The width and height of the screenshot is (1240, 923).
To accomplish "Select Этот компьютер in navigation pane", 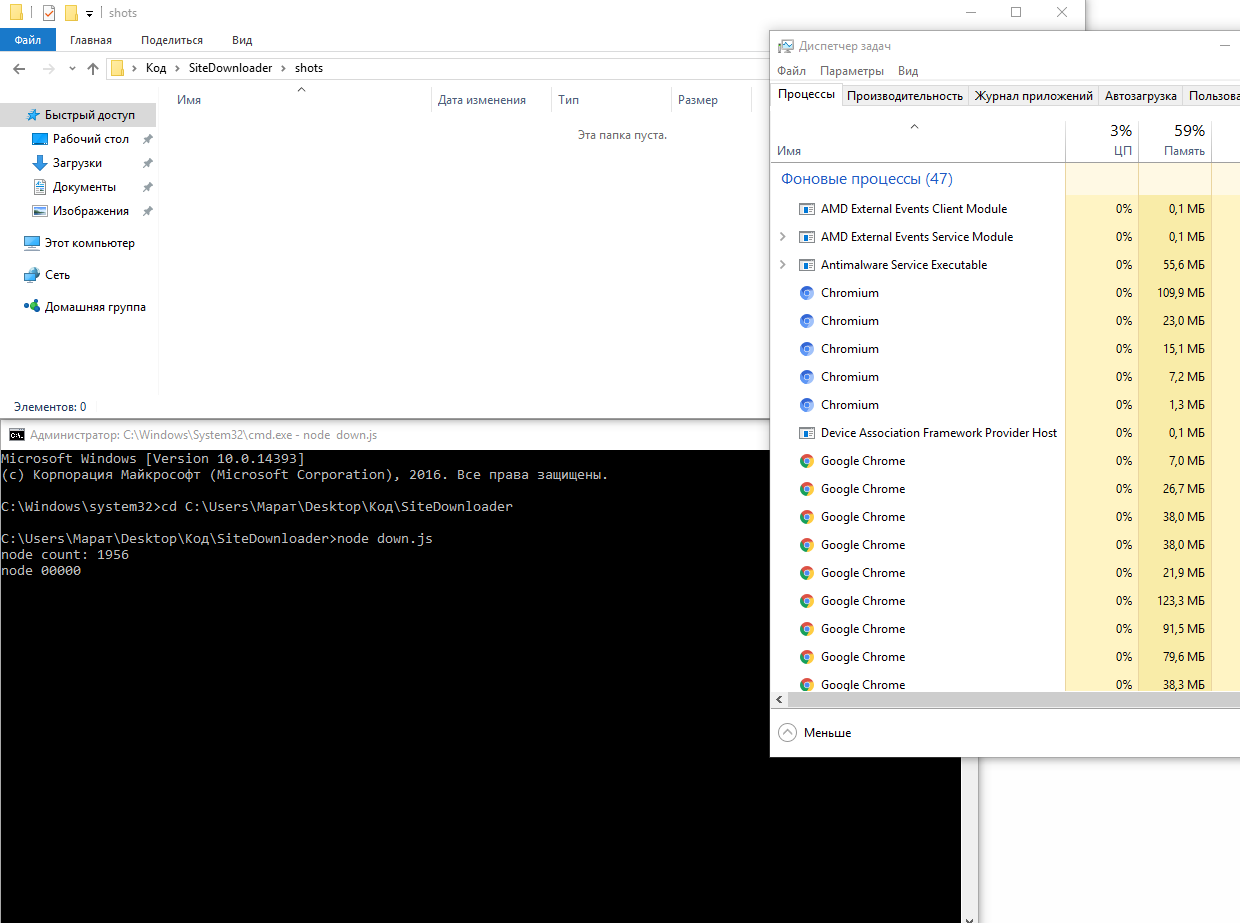I will 89,243.
